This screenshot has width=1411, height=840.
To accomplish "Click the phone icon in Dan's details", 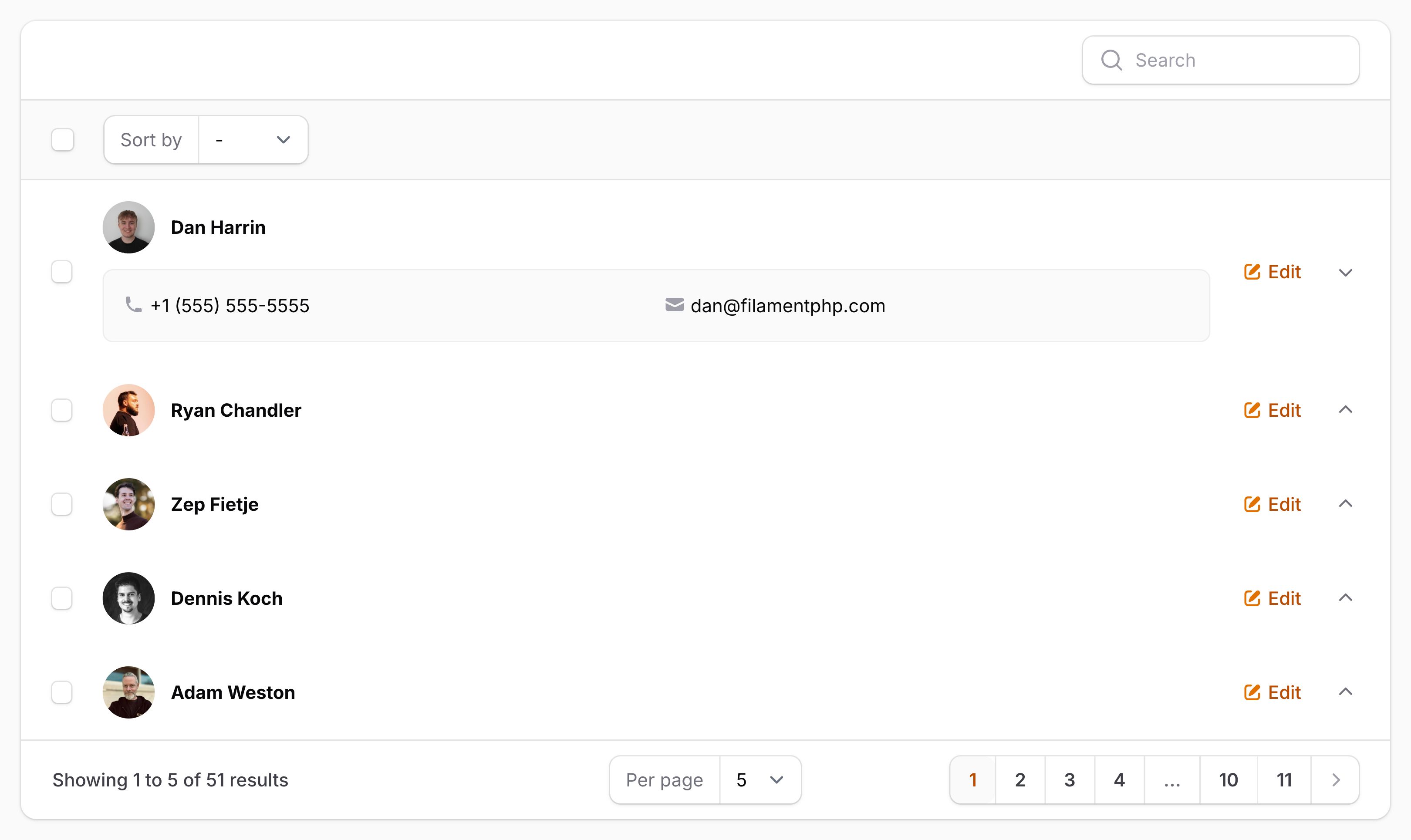I will tap(133, 305).
